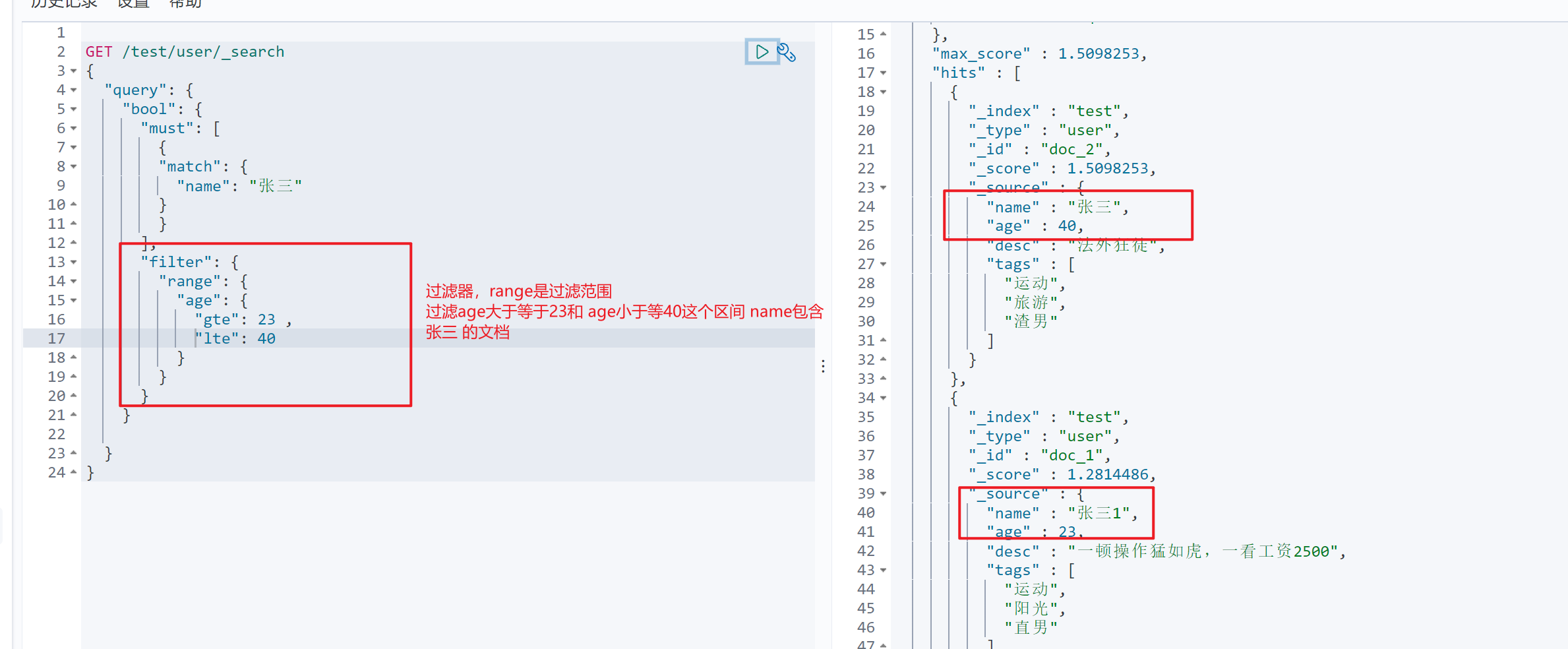Open the 帮助 menu item at top

[x=185, y=4]
